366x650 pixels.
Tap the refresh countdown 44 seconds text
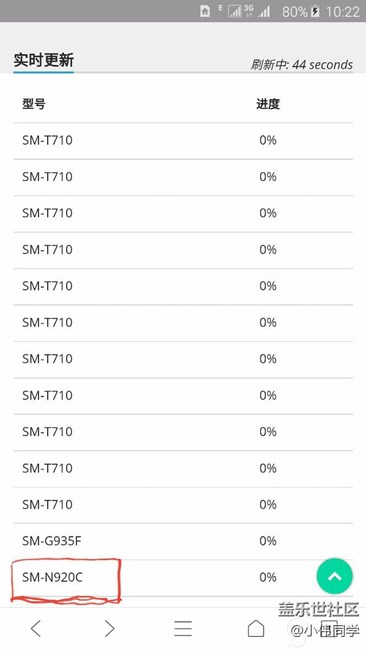point(302,65)
